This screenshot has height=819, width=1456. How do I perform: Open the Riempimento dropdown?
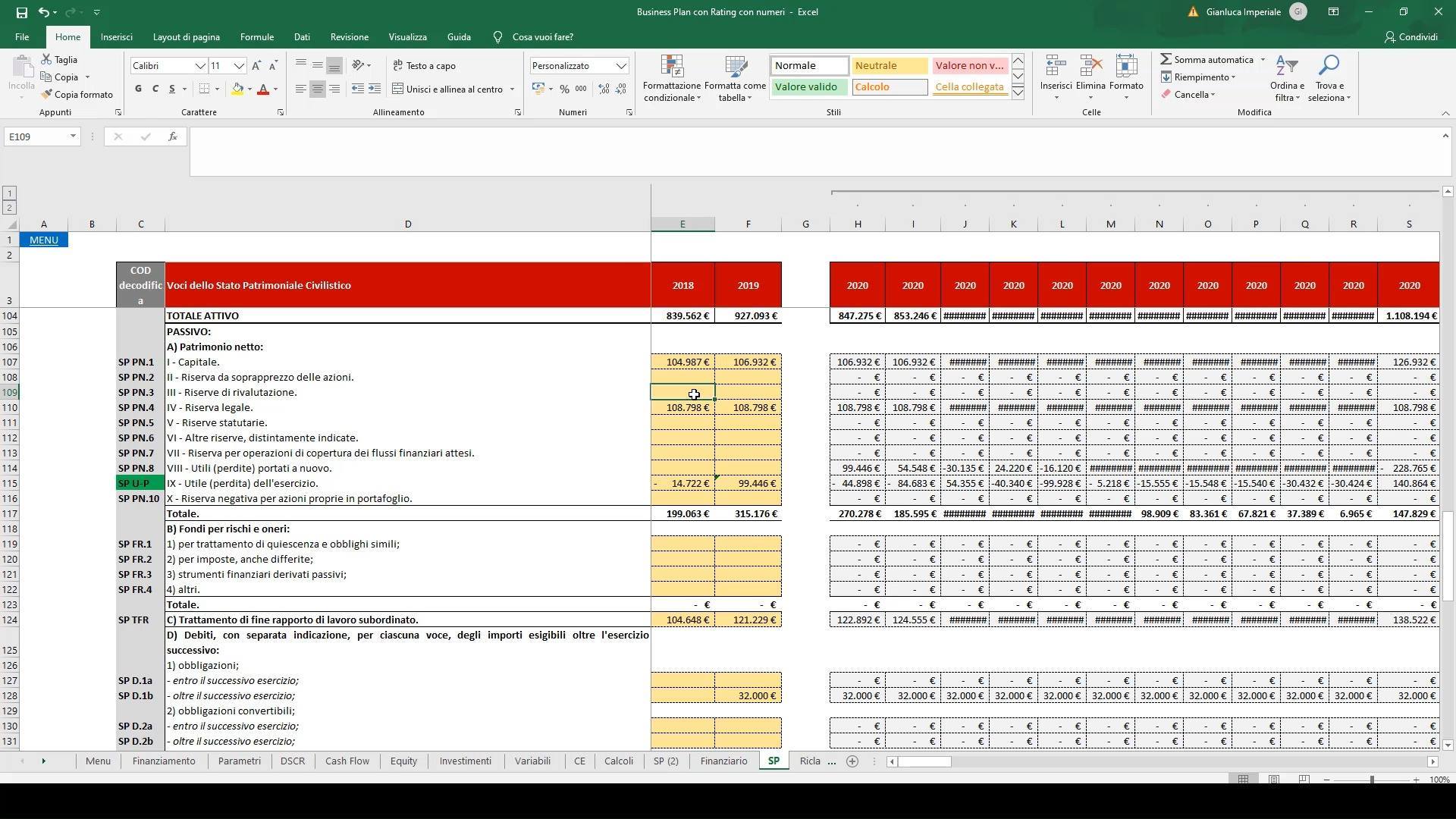pos(1198,77)
